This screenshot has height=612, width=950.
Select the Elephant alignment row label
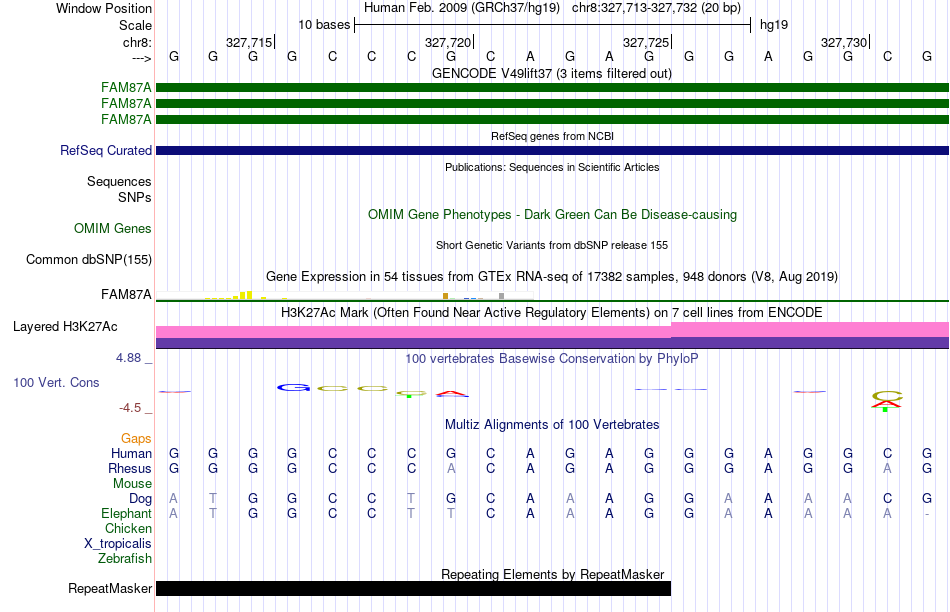tap(126, 513)
